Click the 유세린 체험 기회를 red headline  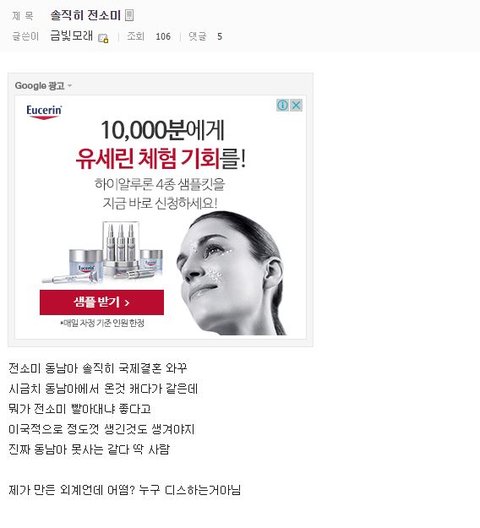(161, 159)
